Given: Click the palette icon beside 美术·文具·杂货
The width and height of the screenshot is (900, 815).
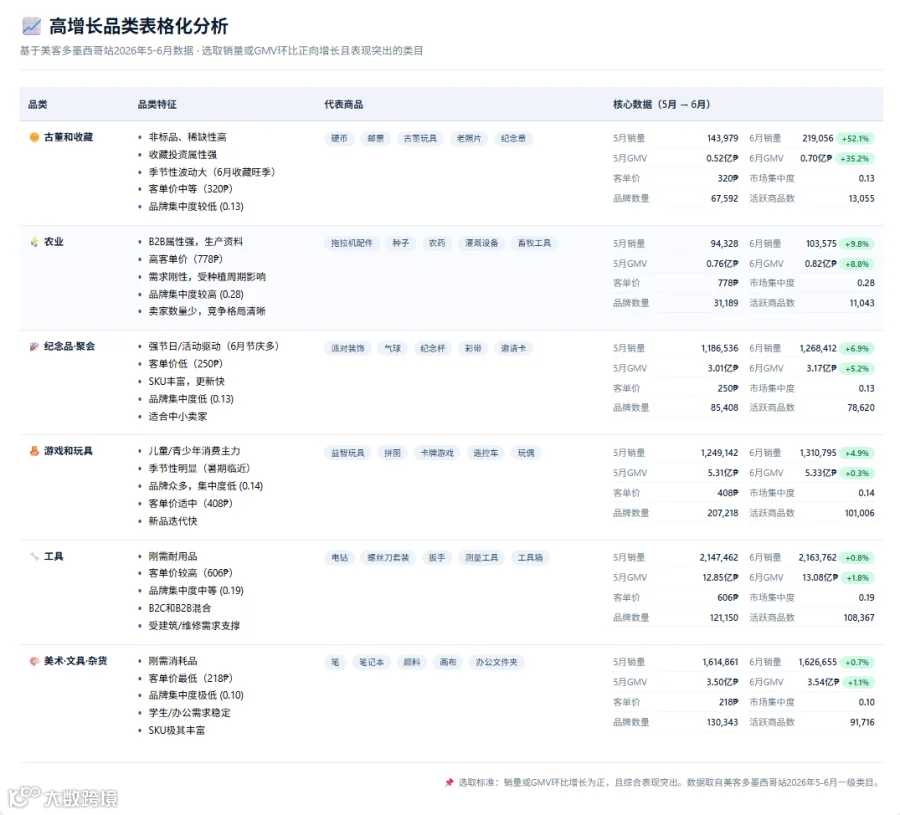Looking at the screenshot, I should [x=34, y=661].
